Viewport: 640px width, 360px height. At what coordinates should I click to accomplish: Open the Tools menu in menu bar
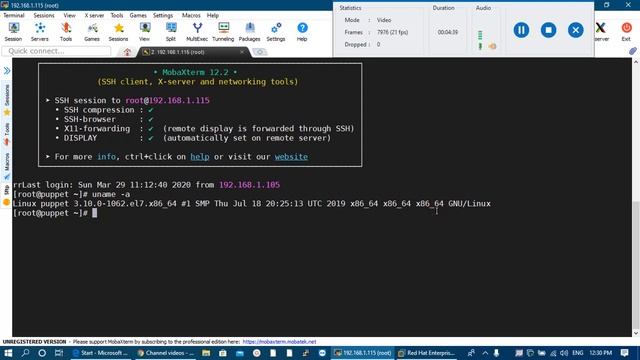tap(117, 15)
